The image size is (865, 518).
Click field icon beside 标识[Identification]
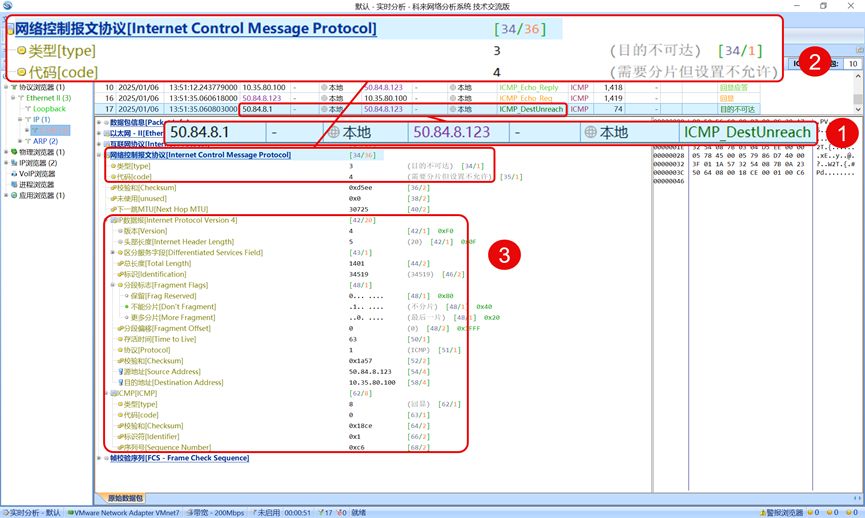120,274
